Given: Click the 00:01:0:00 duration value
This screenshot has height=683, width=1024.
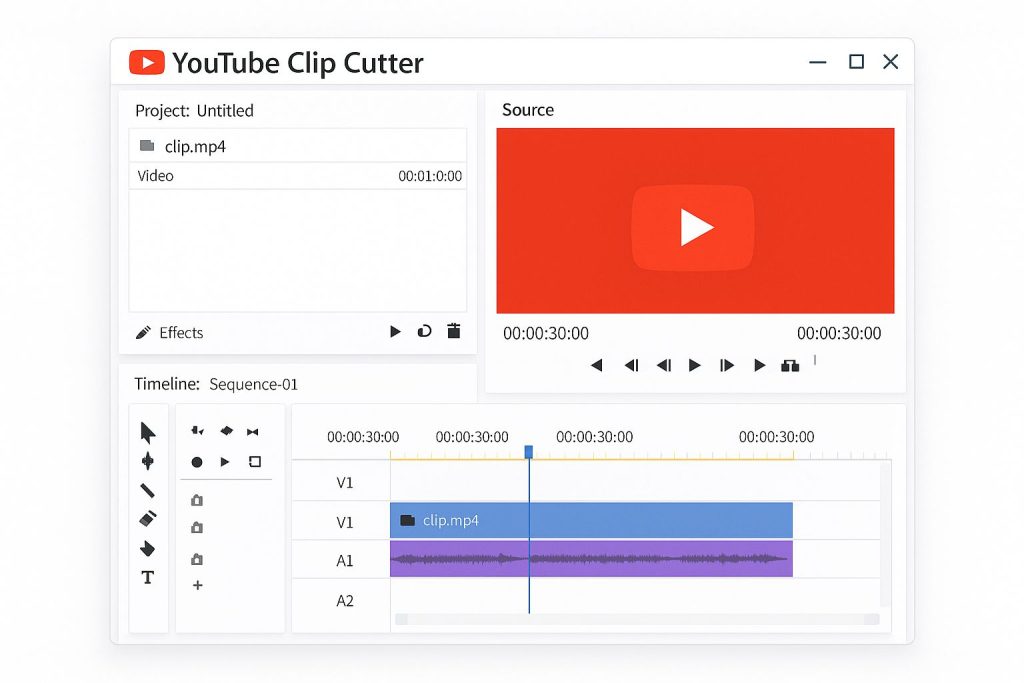Looking at the screenshot, I should pyautogui.click(x=430, y=176).
